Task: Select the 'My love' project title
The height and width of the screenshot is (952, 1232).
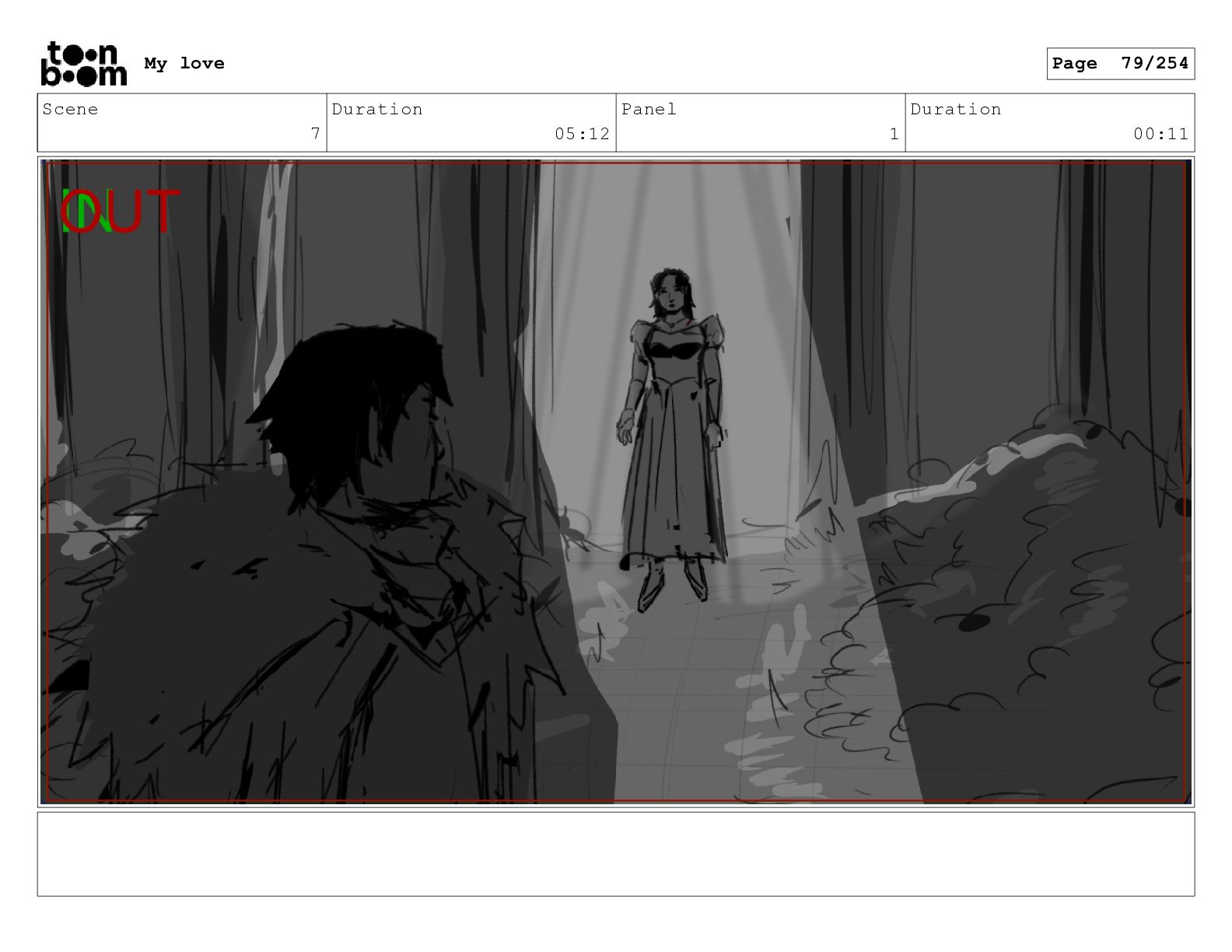Action: (184, 64)
